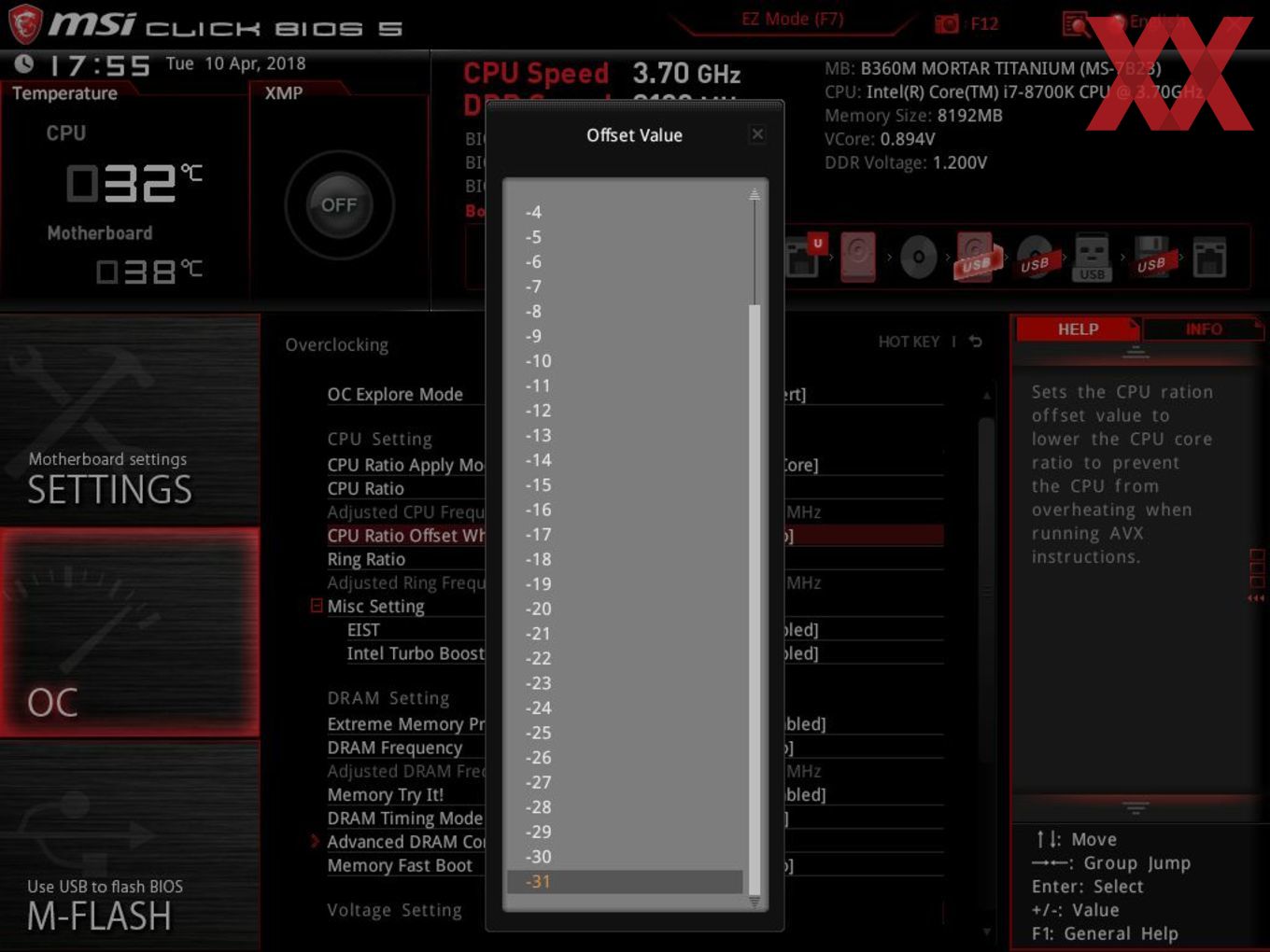Switch to EZ Mode (F7)
This screenshot has height=952, width=1270.
point(793,19)
